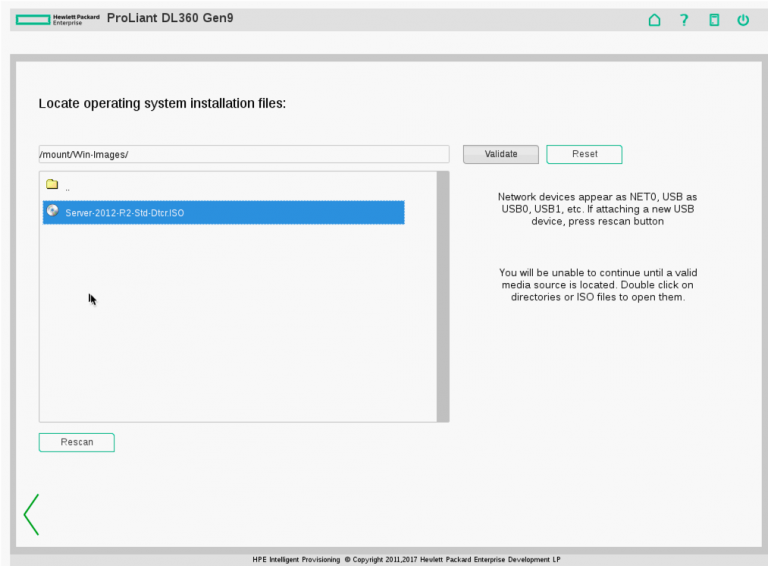The height and width of the screenshot is (566, 768).
Task: Select the parent directory '..' entry
Action: click(68, 188)
